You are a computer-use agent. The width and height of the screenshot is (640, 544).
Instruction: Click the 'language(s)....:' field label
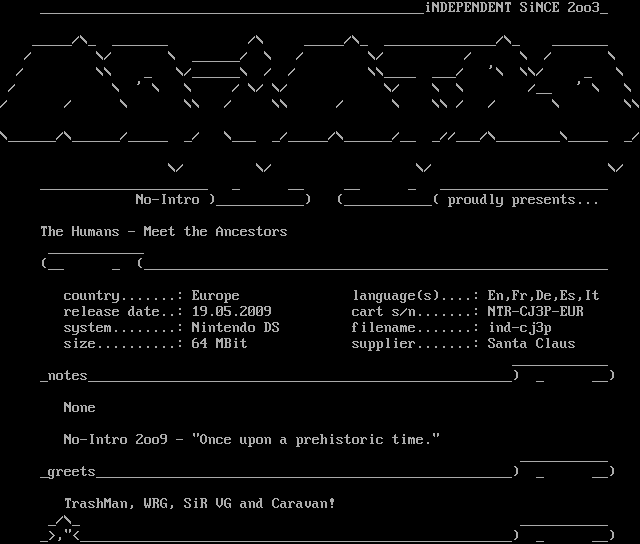(x=415, y=295)
